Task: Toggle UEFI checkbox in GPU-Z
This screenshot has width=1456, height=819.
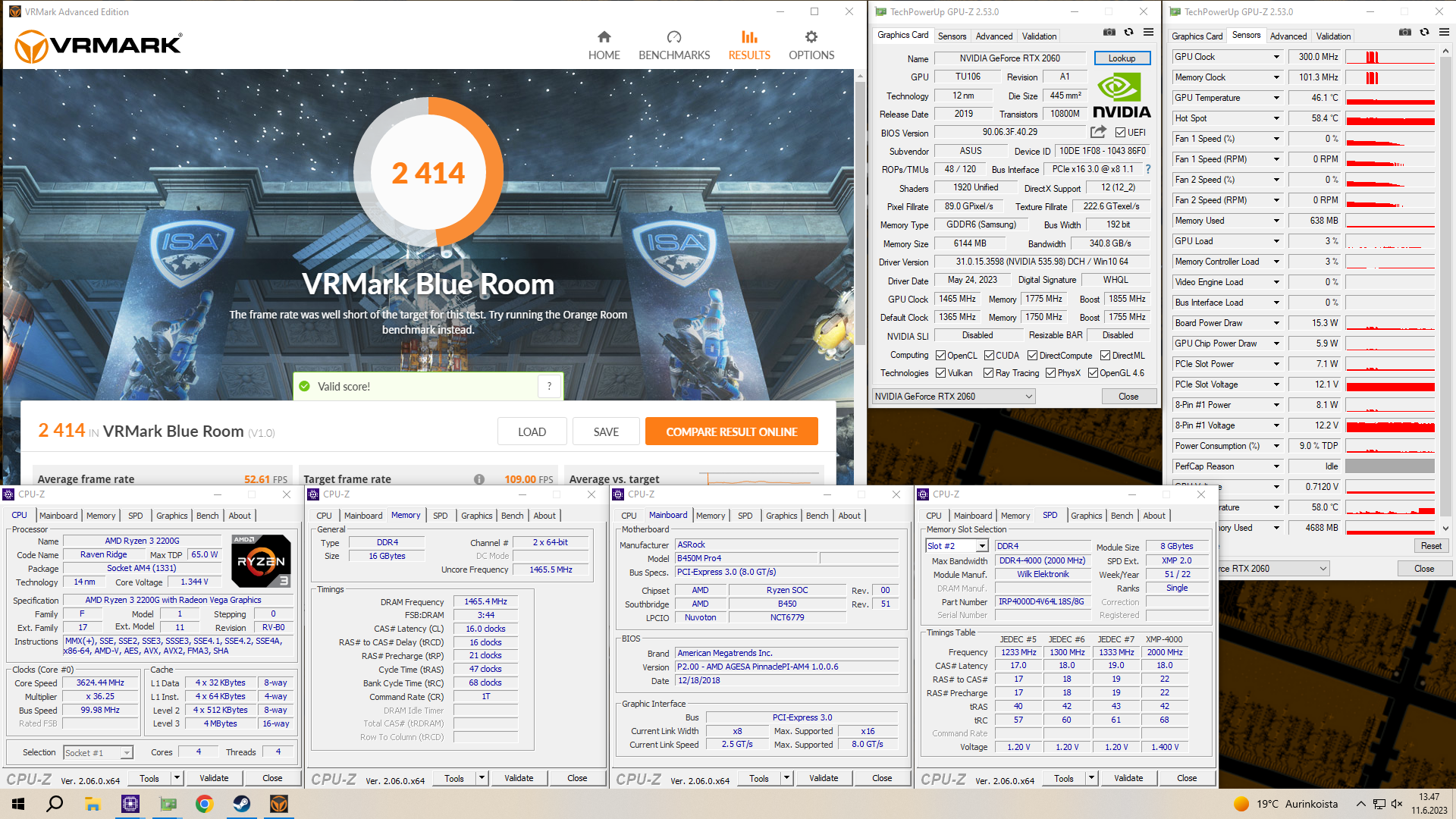Action: (1120, 133)
